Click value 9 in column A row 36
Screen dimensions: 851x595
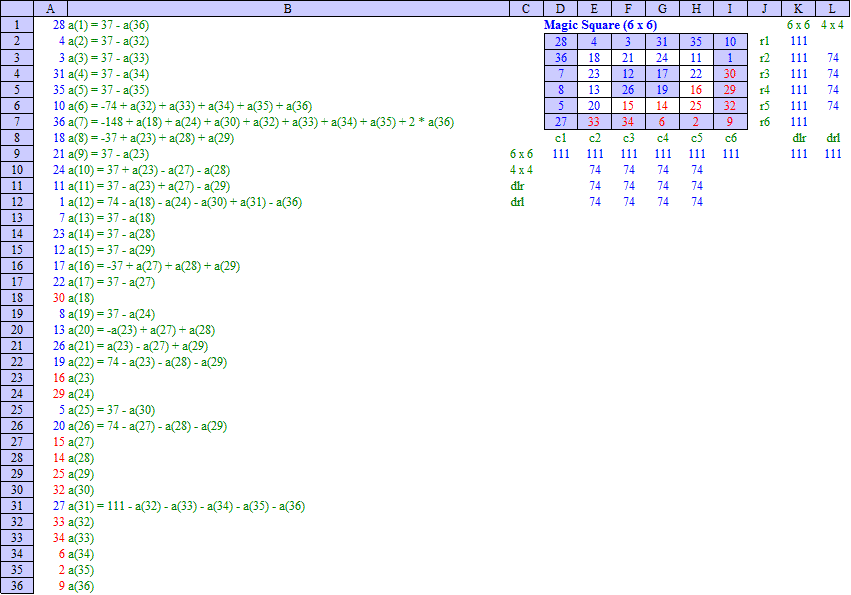[61, 586]
